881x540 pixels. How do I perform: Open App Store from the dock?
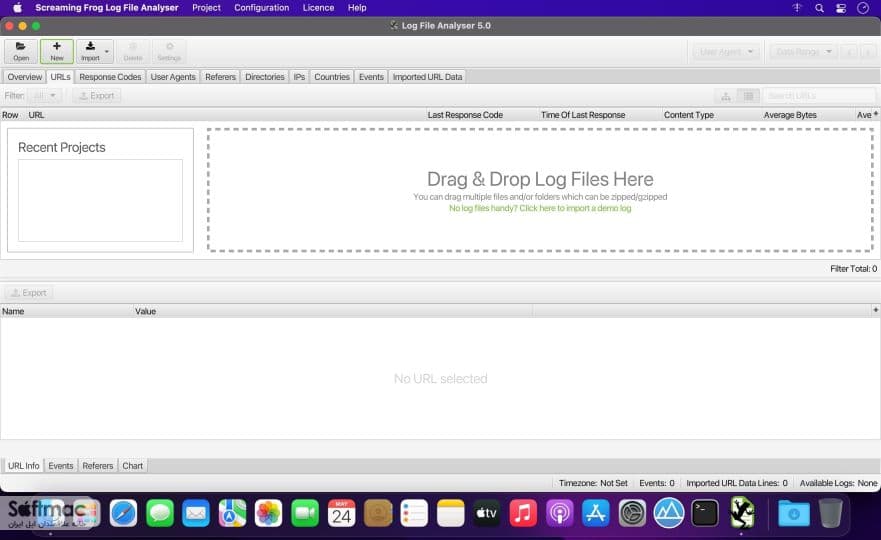click(x=596, y=513)
